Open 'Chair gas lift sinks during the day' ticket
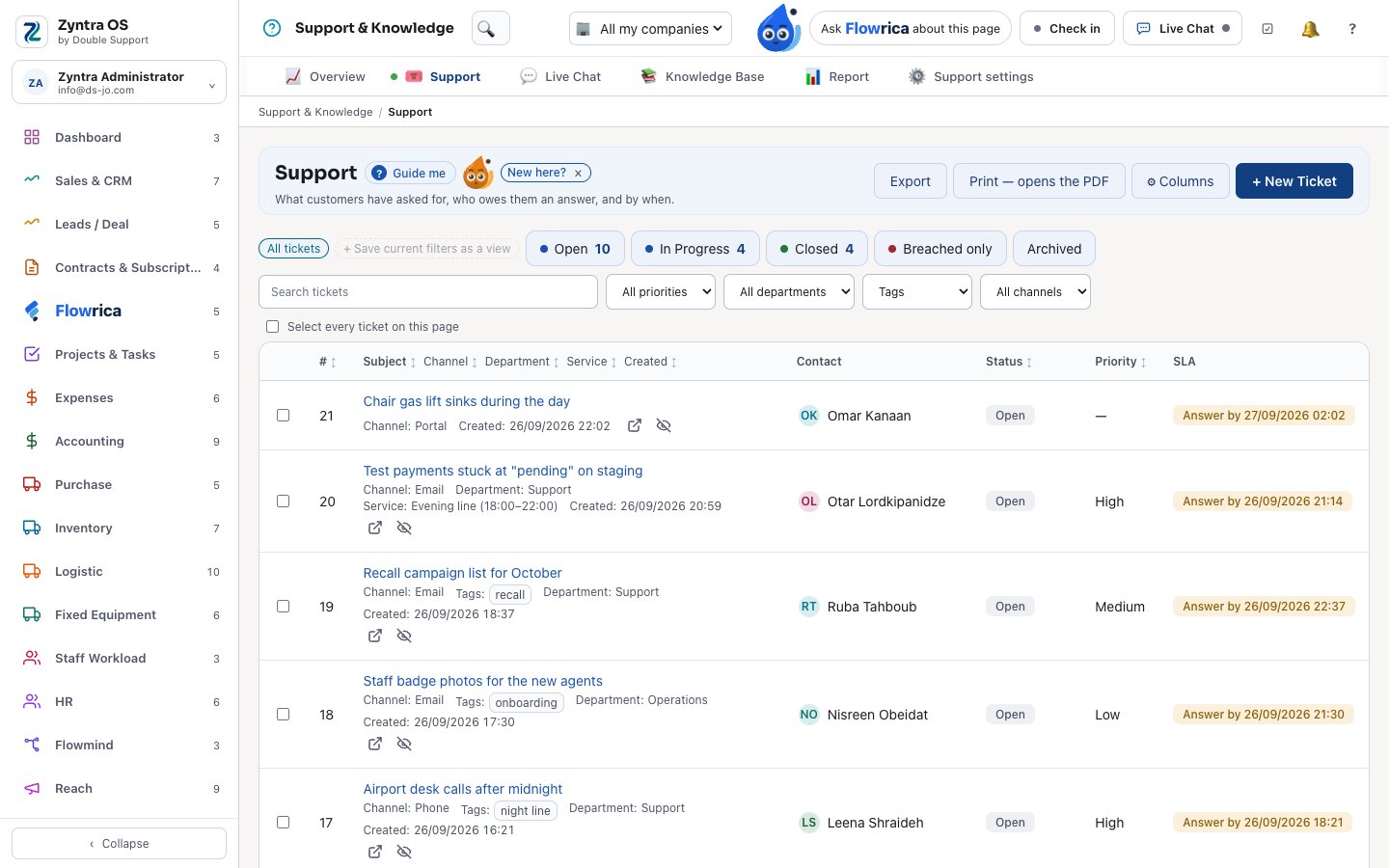Viewport: 1389px width, 868px height. click(x=467, y=401)
